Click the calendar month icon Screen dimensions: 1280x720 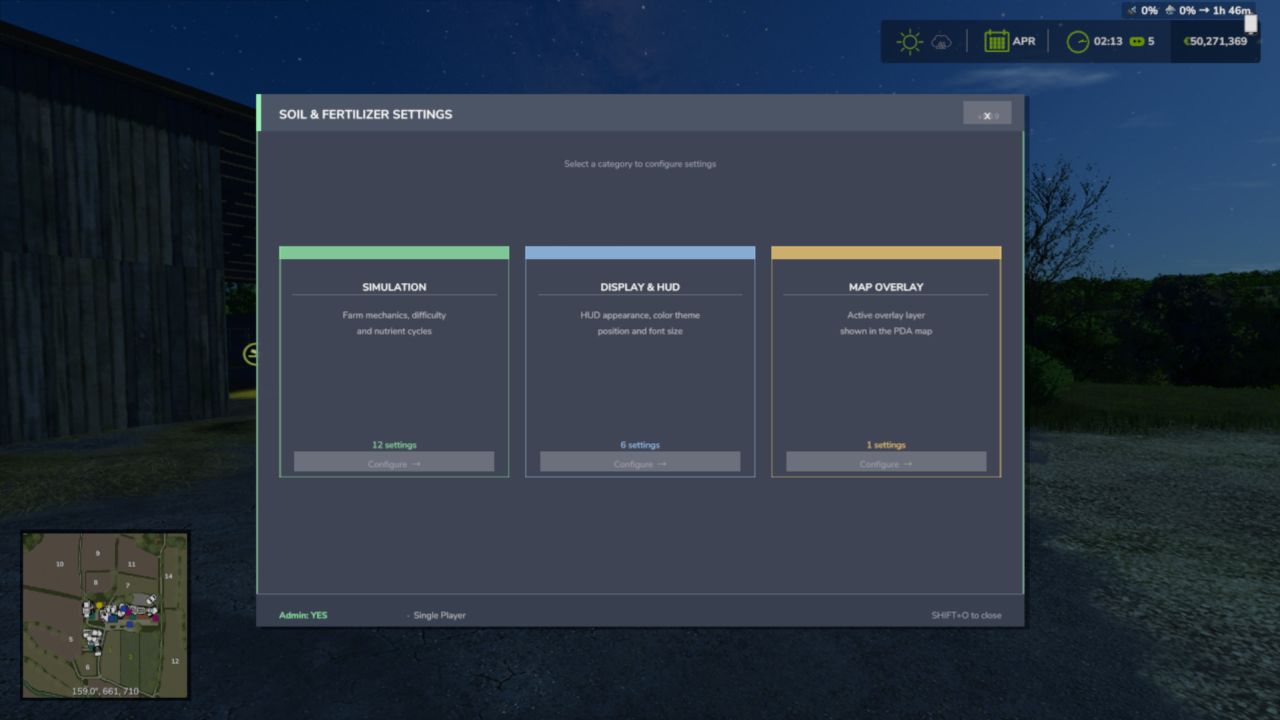click(x=996, y=41)
